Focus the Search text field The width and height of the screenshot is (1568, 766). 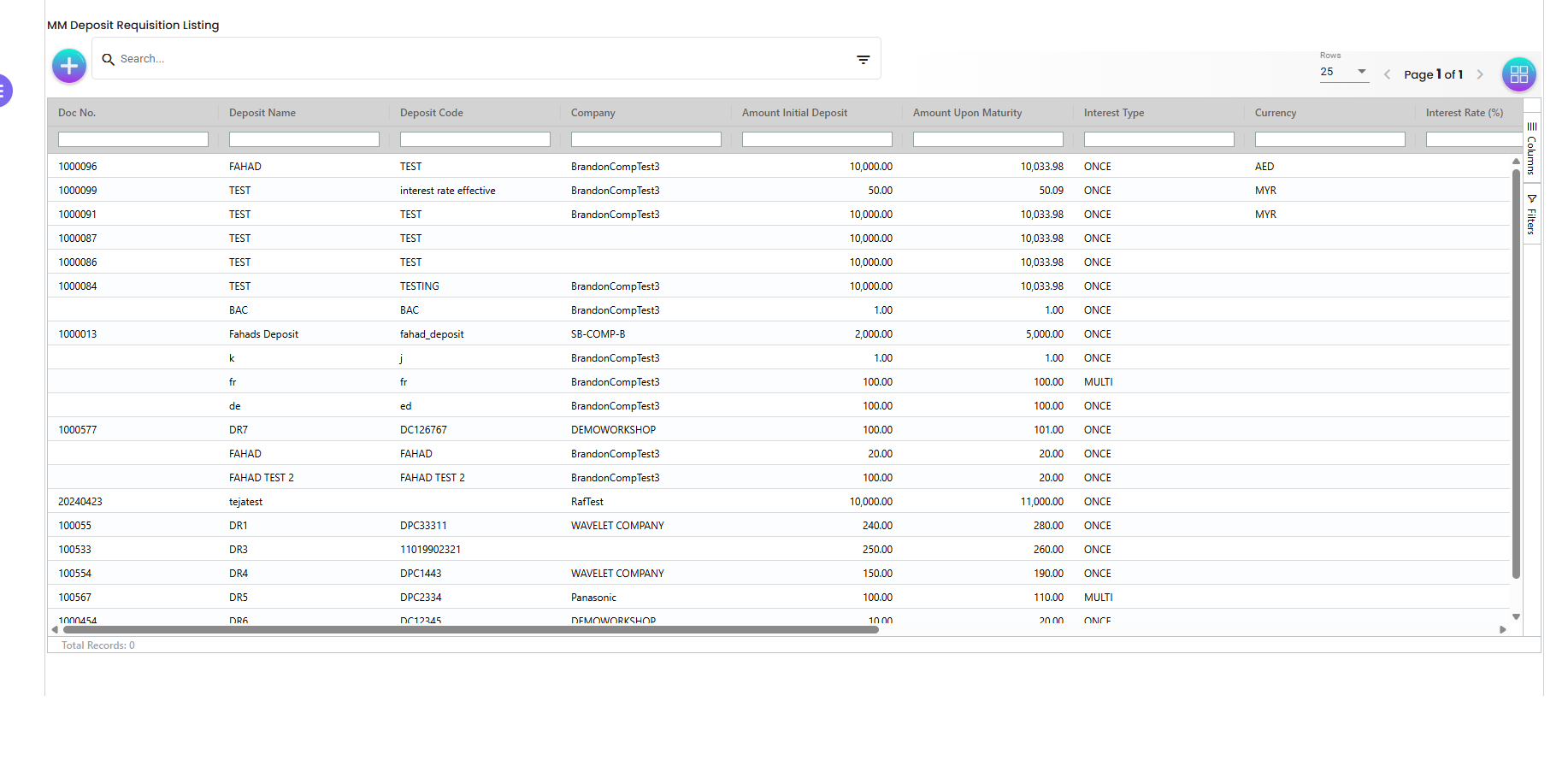point(483,59)
